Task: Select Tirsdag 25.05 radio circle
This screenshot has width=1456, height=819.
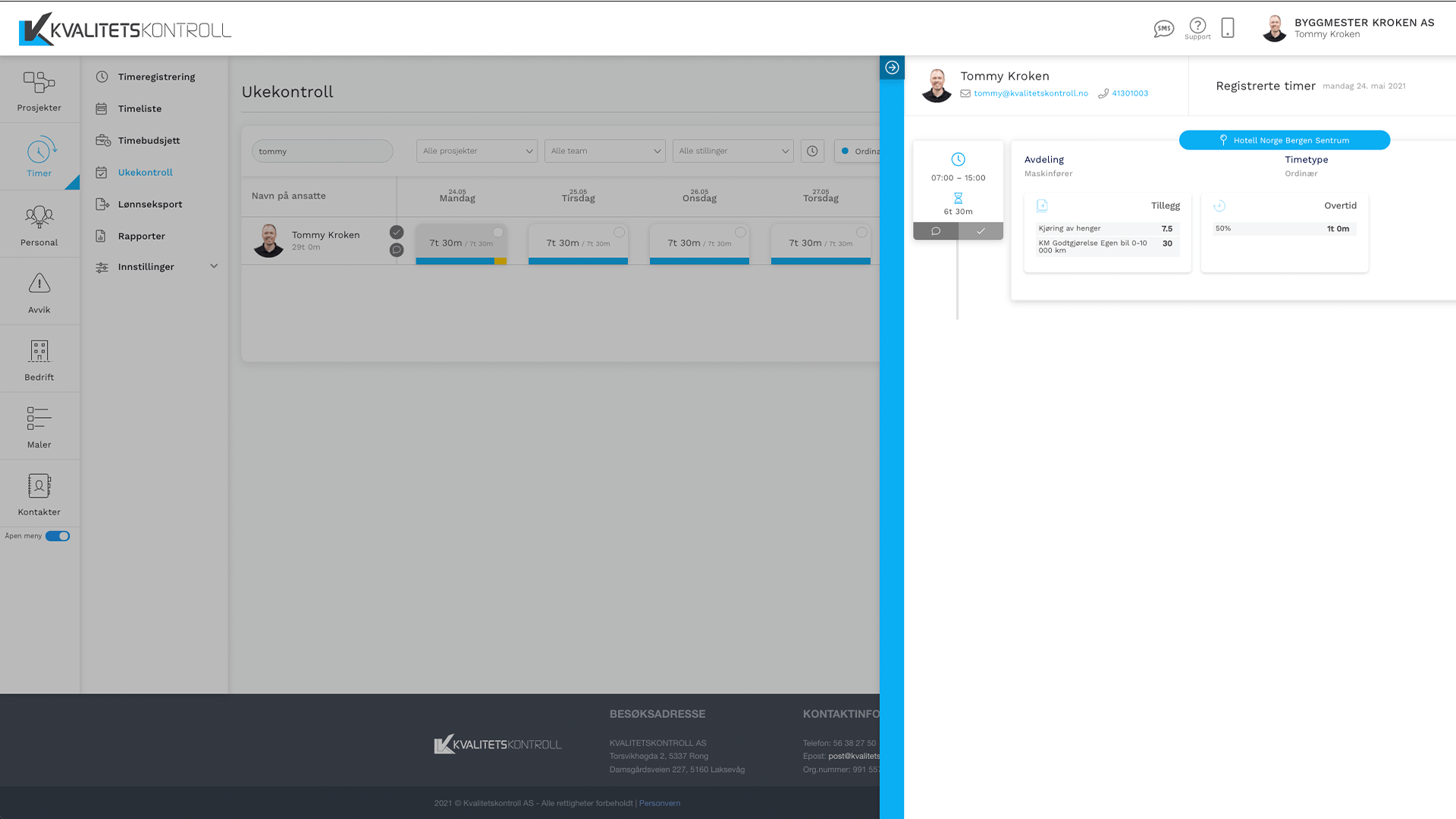Action: (x=620, y=233)
